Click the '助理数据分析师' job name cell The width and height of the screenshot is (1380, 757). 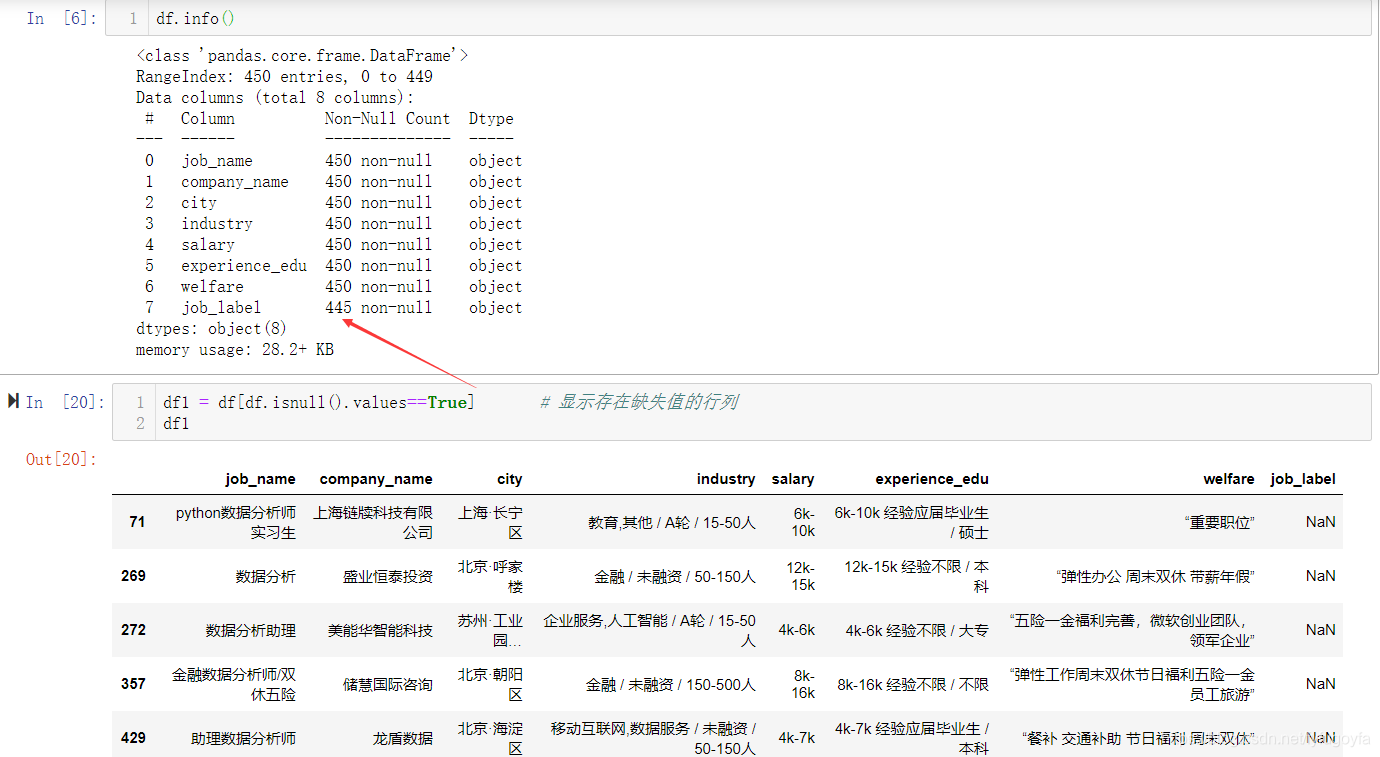pyautogui.click(x=243, y=738)
